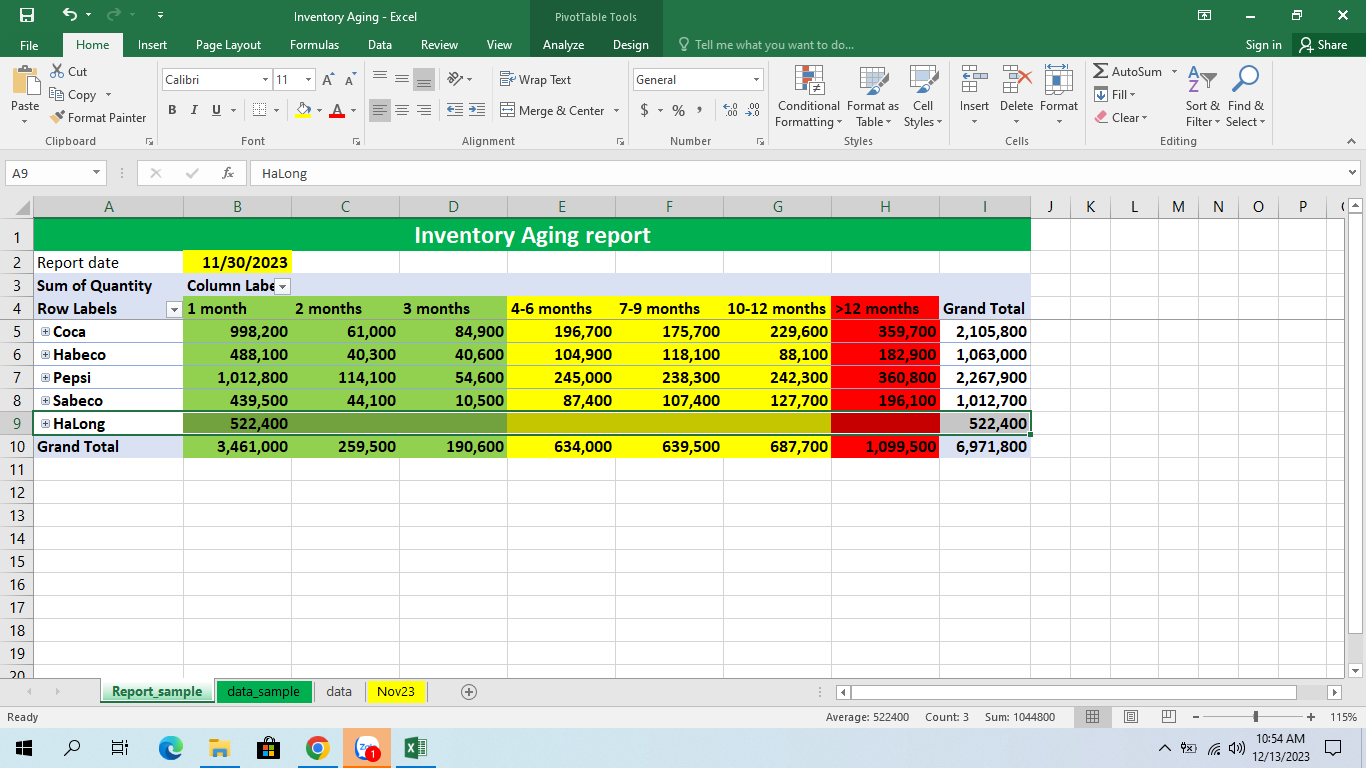The width and height of the screenshot is (1366, 768).
Task: Click the AutoSum button
Action: pyautogui.click(x=1128, y=72)
